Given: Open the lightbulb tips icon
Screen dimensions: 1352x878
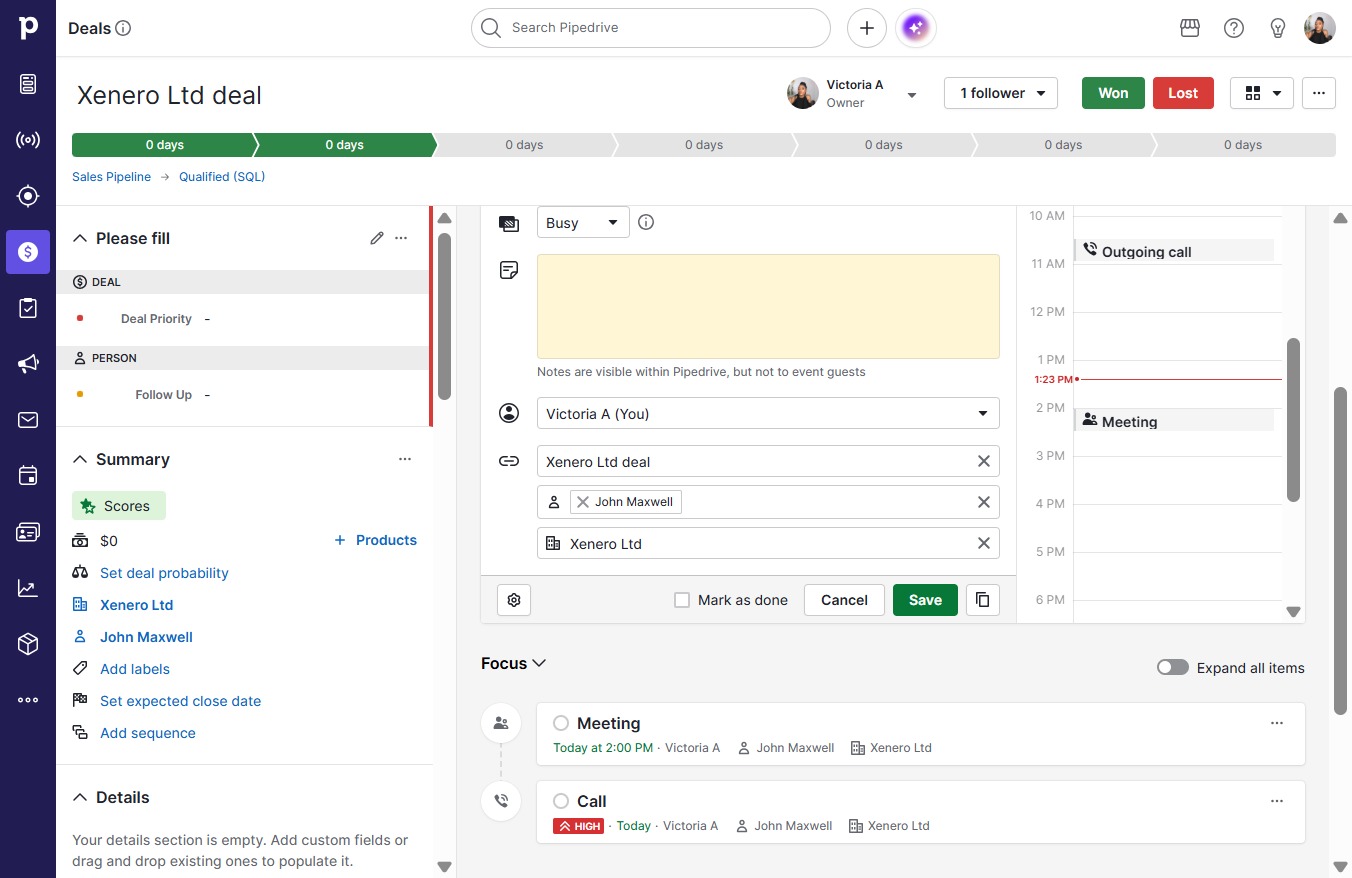Looking at the screenshot, I should [1278, 28].
